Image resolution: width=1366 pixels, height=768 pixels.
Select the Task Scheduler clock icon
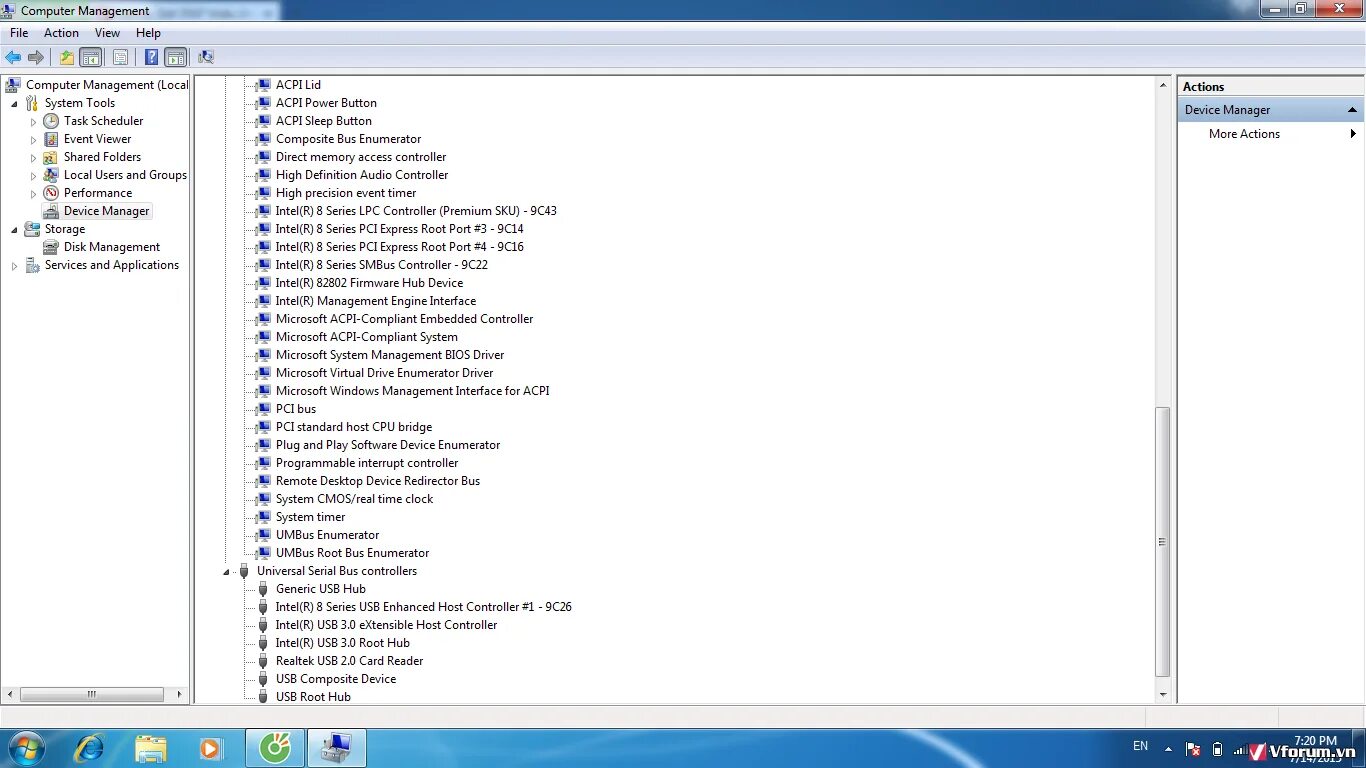[x=51, y=121]
